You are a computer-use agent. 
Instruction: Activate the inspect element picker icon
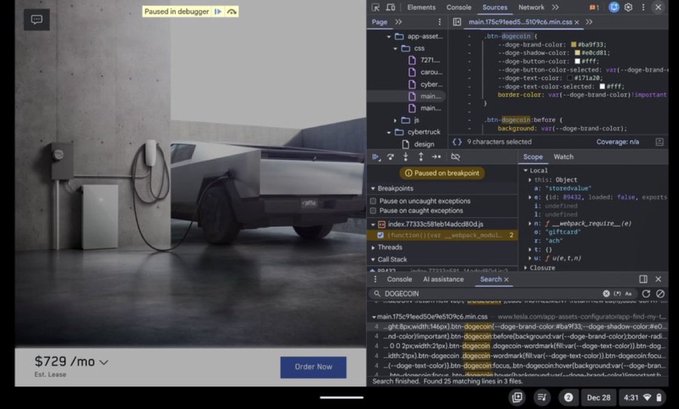pos(375,7)
